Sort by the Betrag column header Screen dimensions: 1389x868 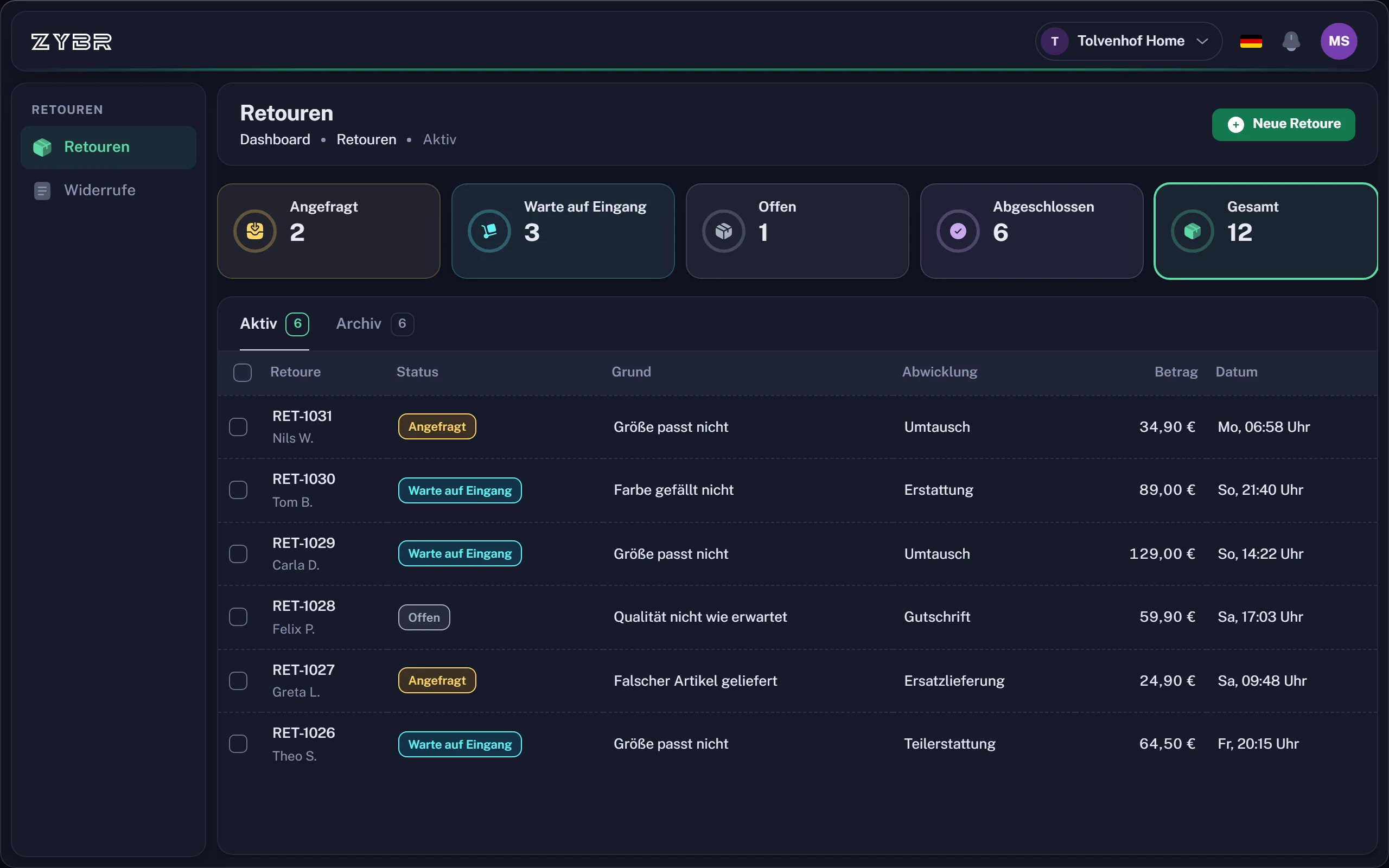coord(1176,372)
